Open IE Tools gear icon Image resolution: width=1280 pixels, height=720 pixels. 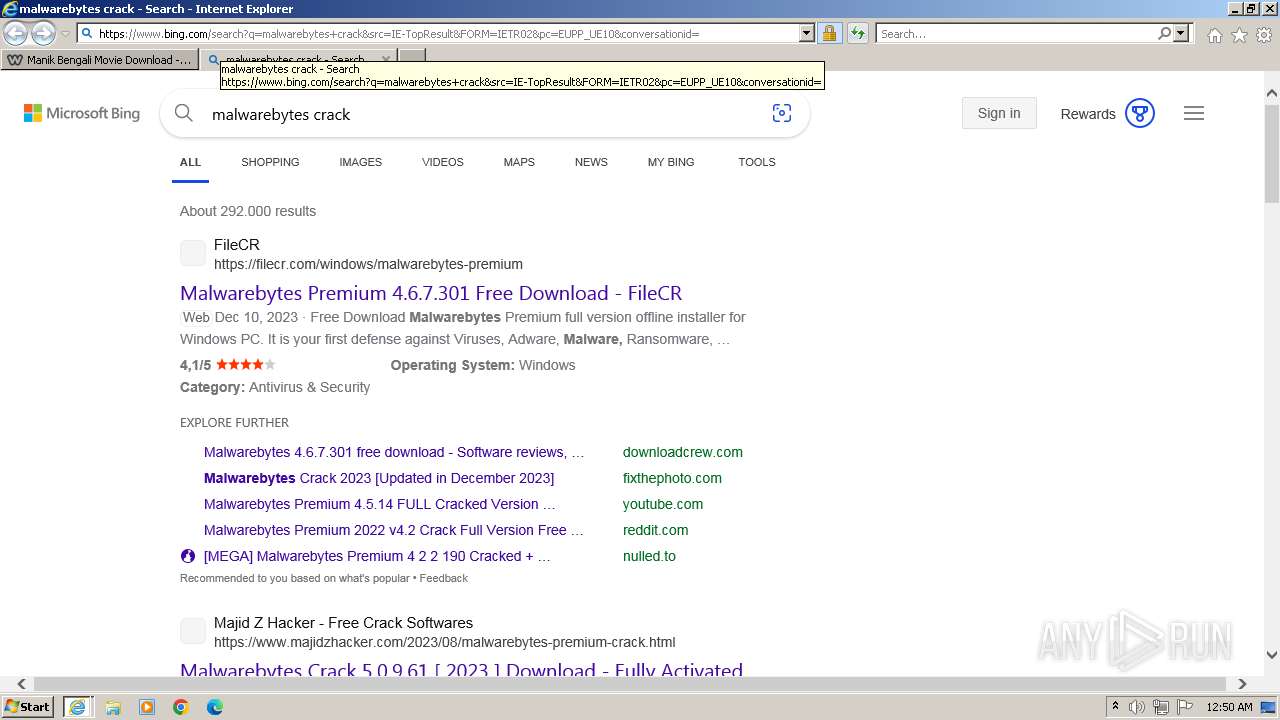(x=1264, y=35)
